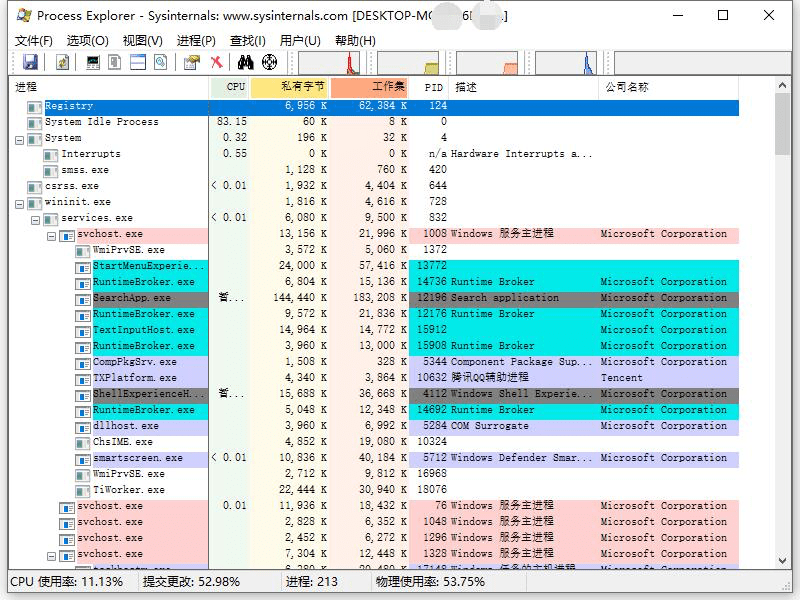Click the icon beside SearchApp.exe
800x600 pixels.
click(x=82, y=300)
